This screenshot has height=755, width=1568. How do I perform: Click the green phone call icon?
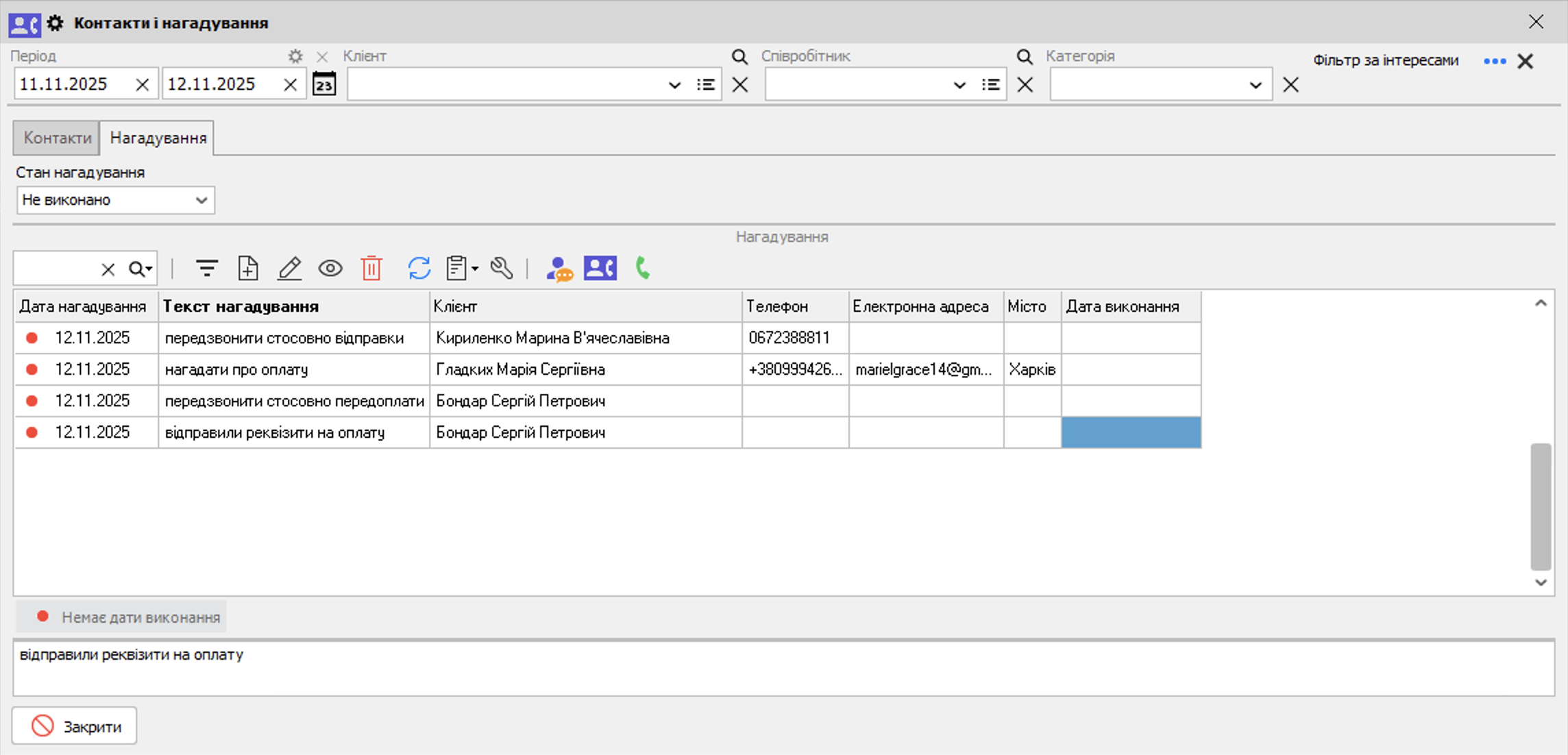pos(643,269)
